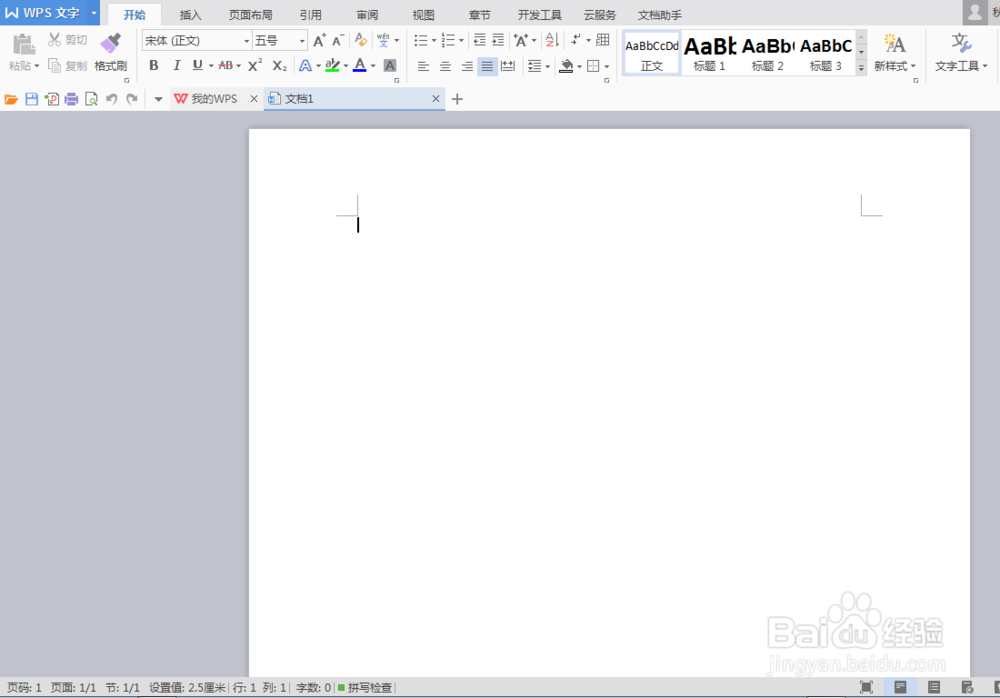The width and height of the screenshot is (1000, 698).
Task: Align text left
Action: (x=423, y=66)
